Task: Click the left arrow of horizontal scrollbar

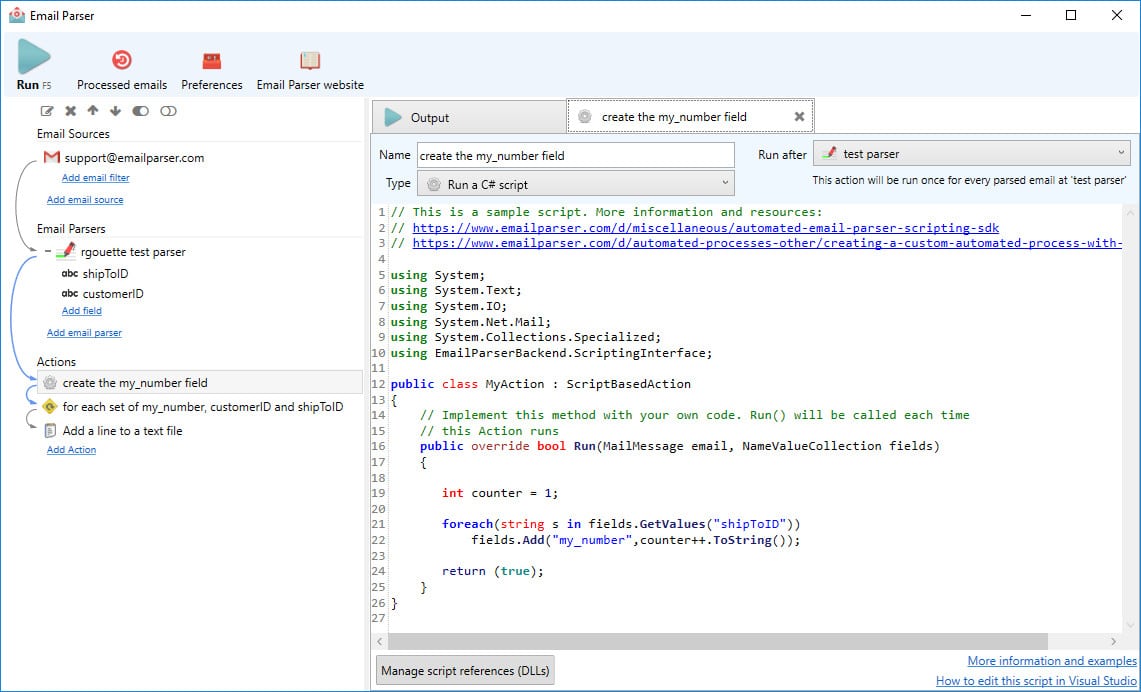Action: (380, 641)
